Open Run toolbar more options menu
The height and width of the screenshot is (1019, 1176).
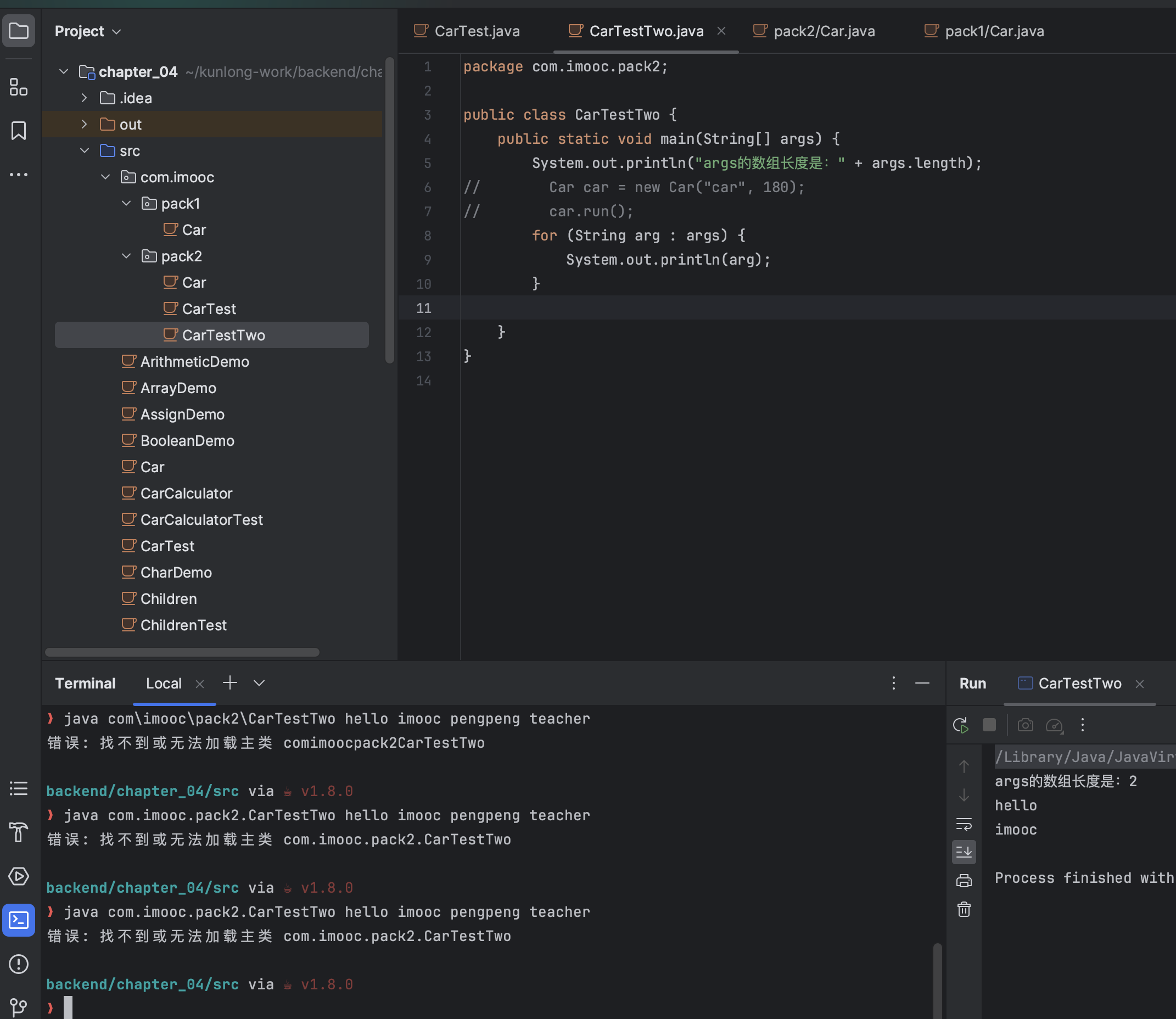click(1082, 725)
